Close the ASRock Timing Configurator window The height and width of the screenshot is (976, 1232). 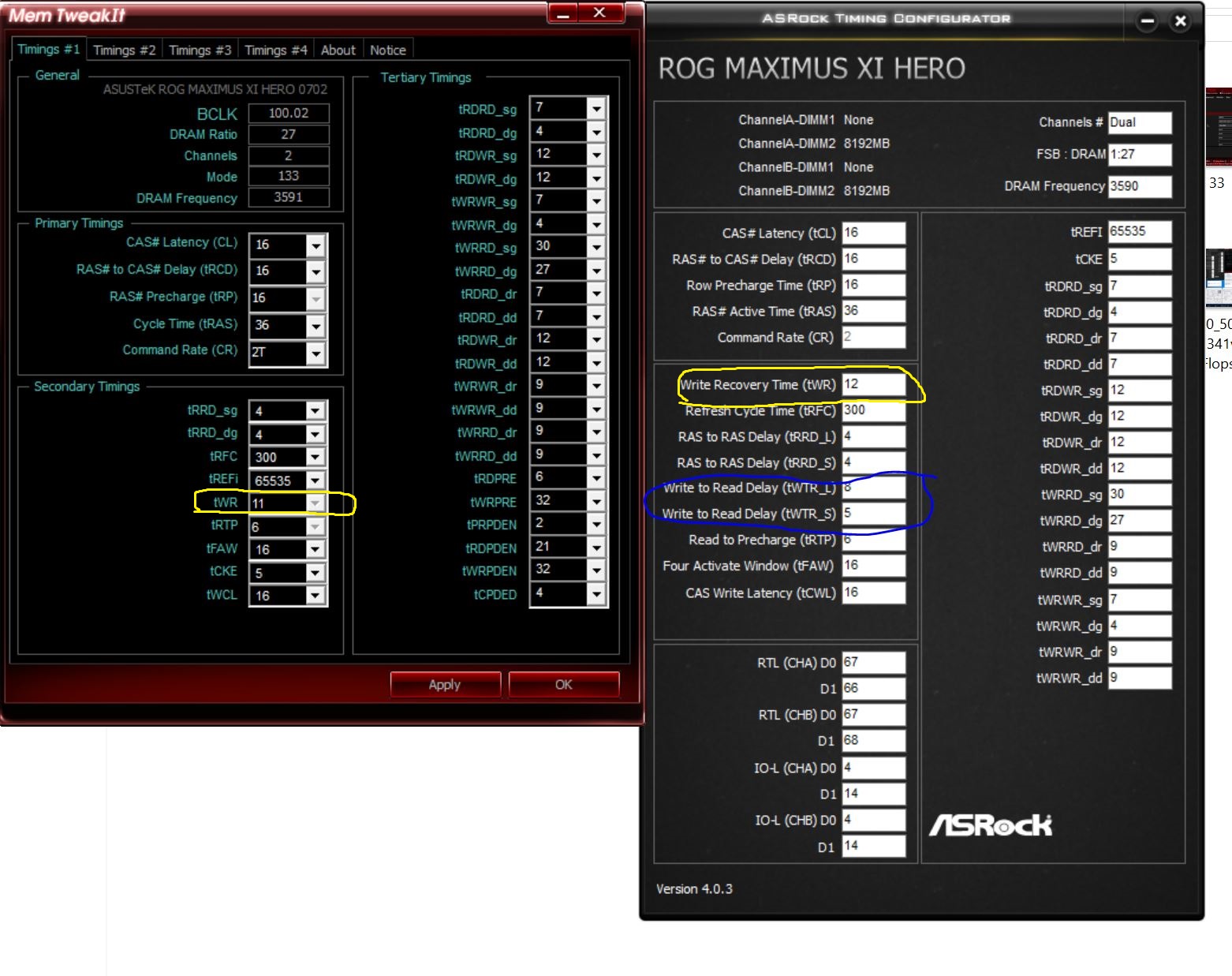(x=1181, y=21)
